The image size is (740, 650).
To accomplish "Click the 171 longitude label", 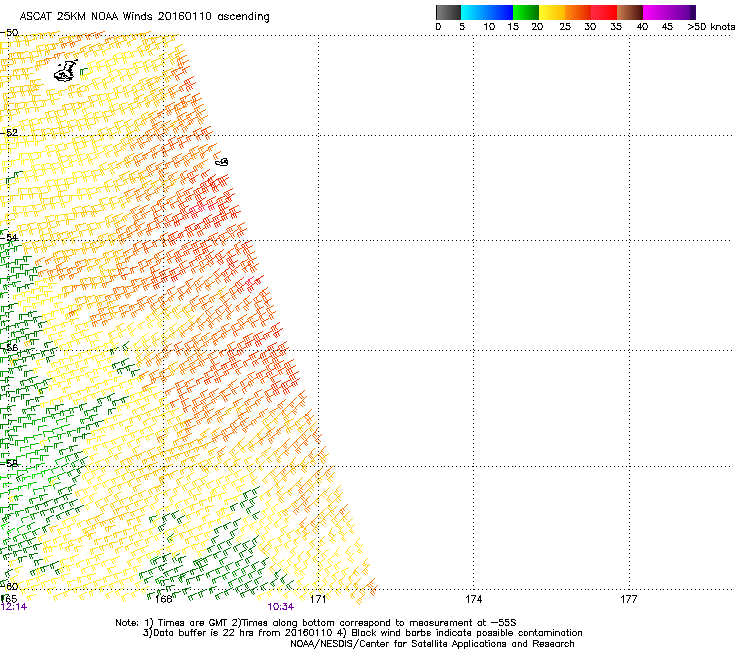I will (318, 599).
